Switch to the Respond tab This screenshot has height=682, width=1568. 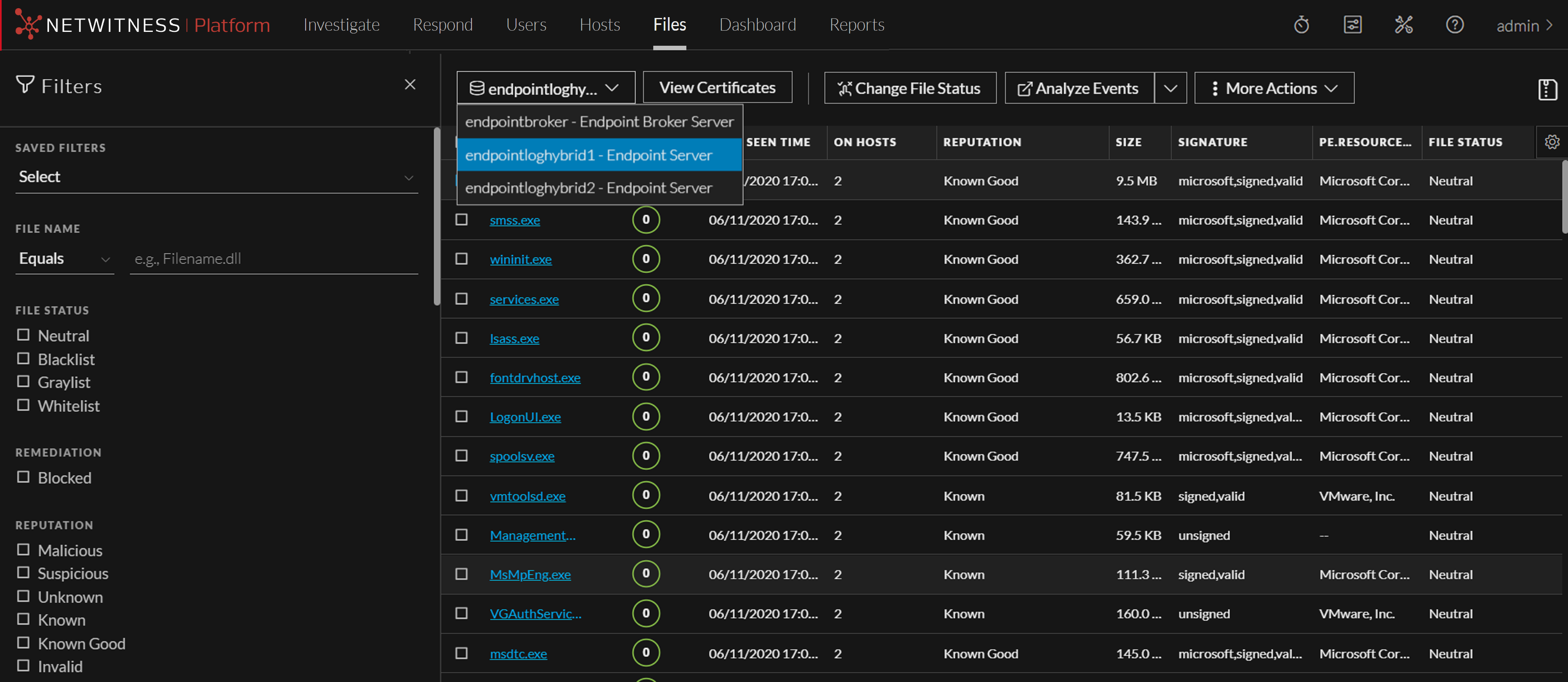442,25
